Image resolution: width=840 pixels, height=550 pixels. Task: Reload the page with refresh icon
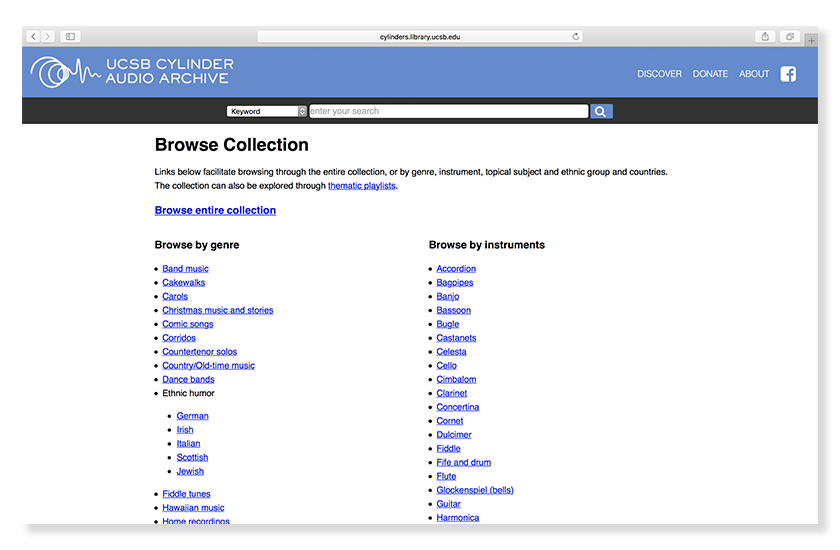576,37
